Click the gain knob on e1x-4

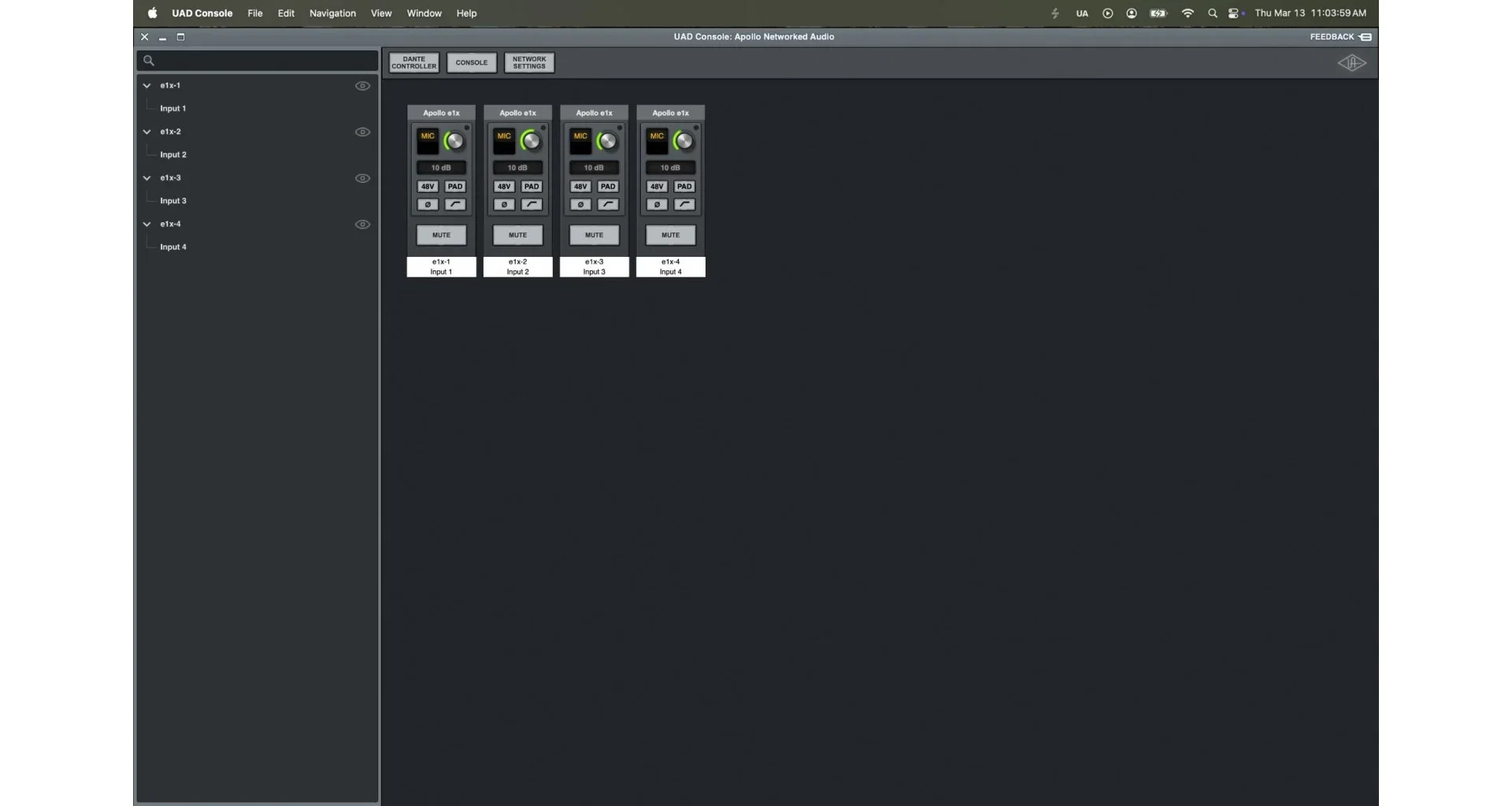[684, 141]
